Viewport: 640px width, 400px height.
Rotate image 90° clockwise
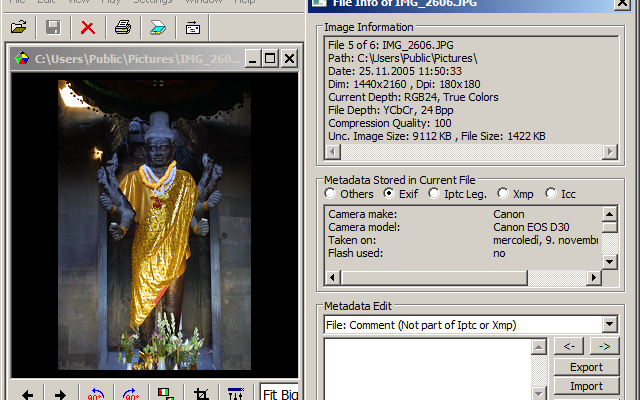tap(131, 393)
